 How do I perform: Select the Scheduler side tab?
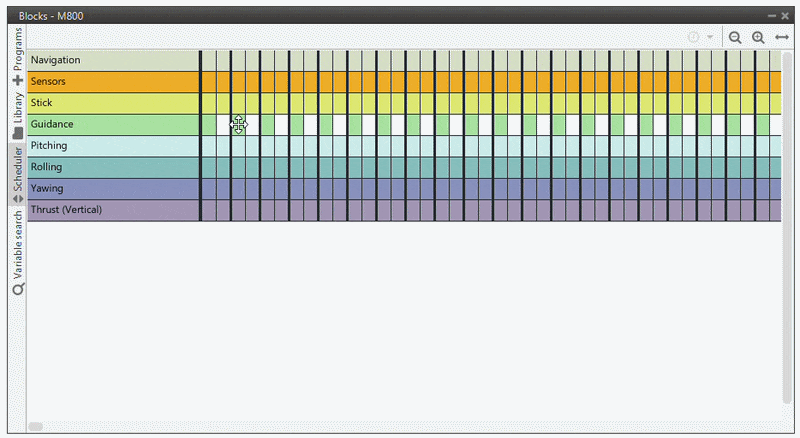17,174
